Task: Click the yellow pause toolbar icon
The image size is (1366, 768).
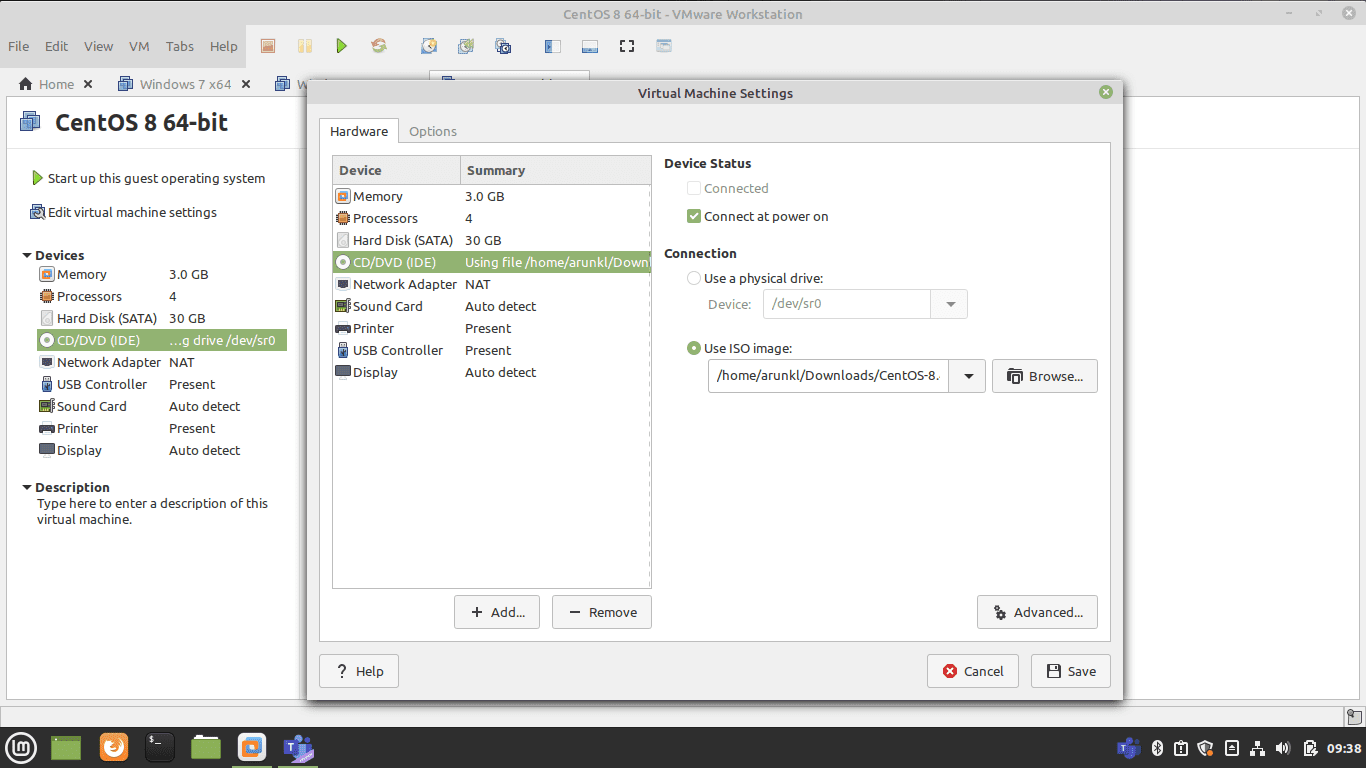Action: tap(305, 46)
